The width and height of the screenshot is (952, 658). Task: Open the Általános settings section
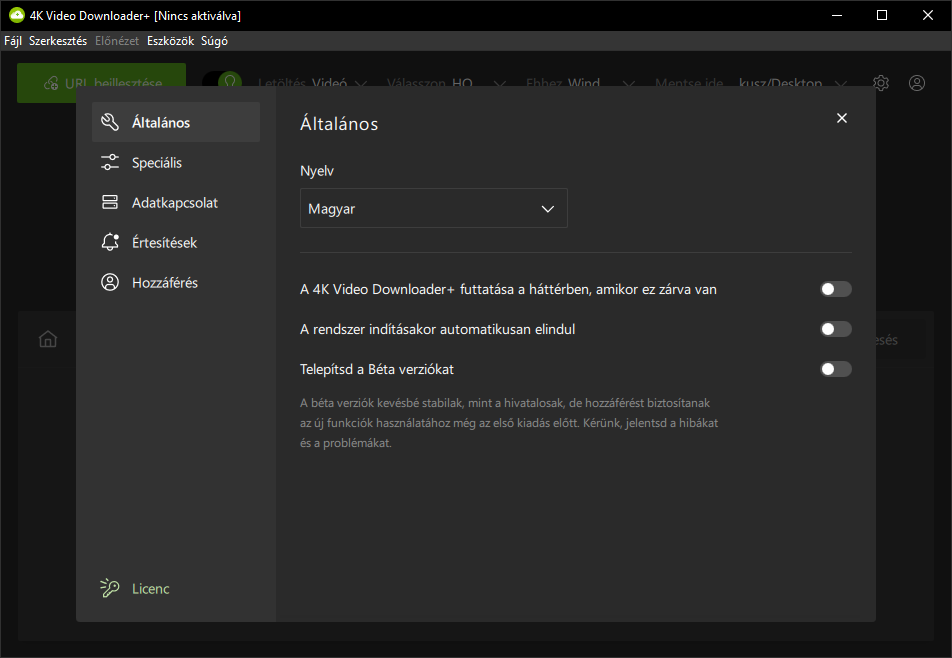[x=175, y=122]
